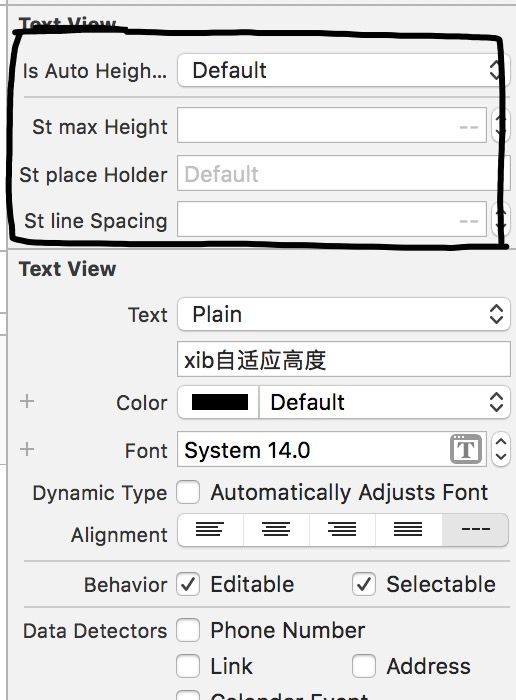516x700 pixels.
Task: Select justified text alignment icon
Action: click(408, 529)
